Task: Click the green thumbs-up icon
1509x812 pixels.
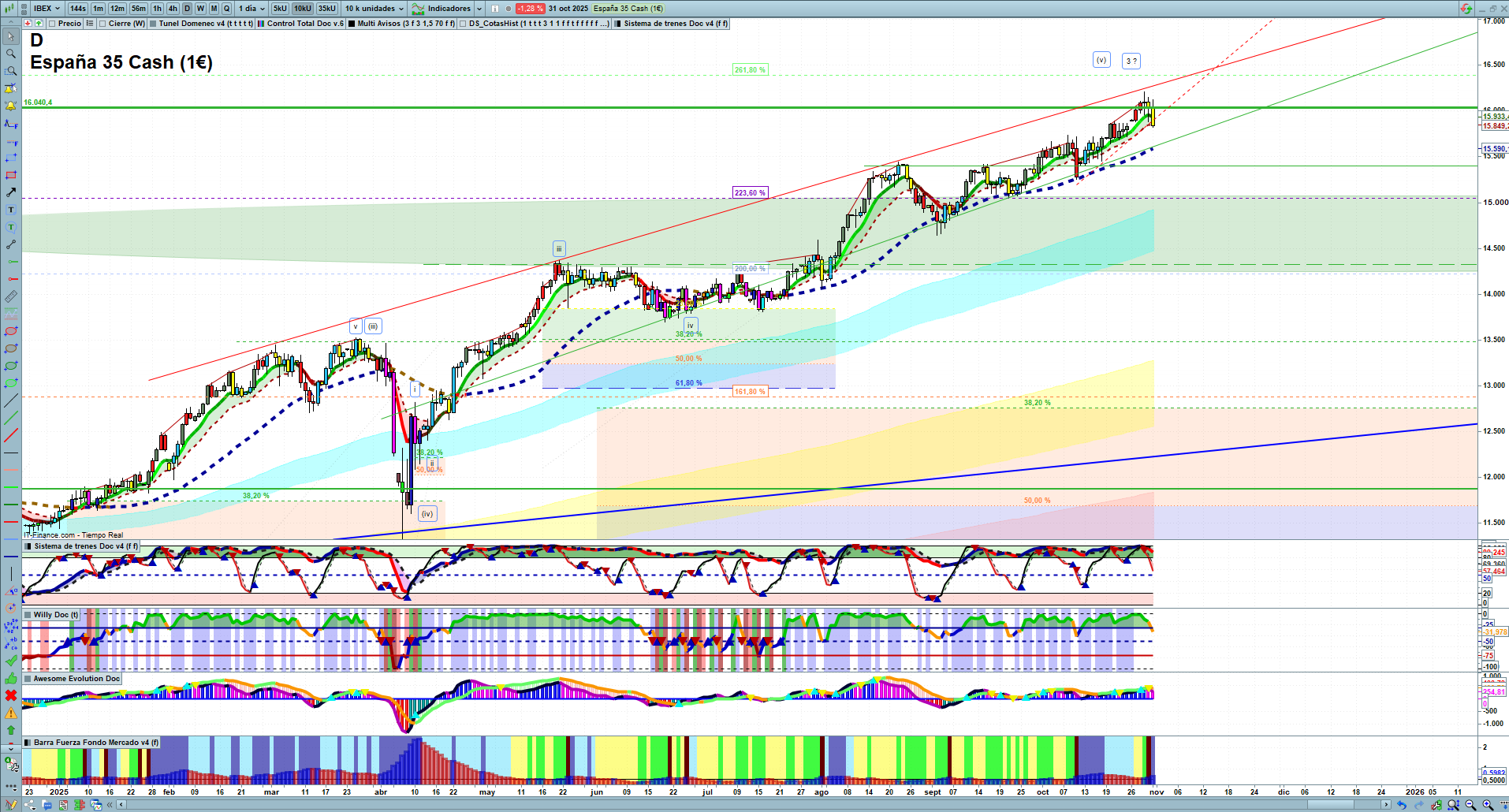Action: [11, 678]
